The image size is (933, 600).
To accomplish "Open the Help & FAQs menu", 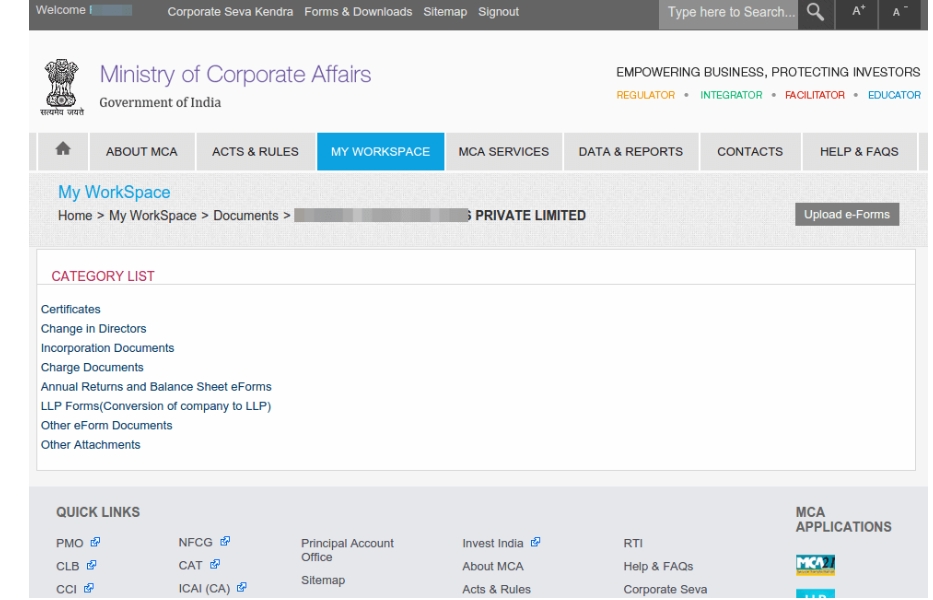I will pos(859,151).
